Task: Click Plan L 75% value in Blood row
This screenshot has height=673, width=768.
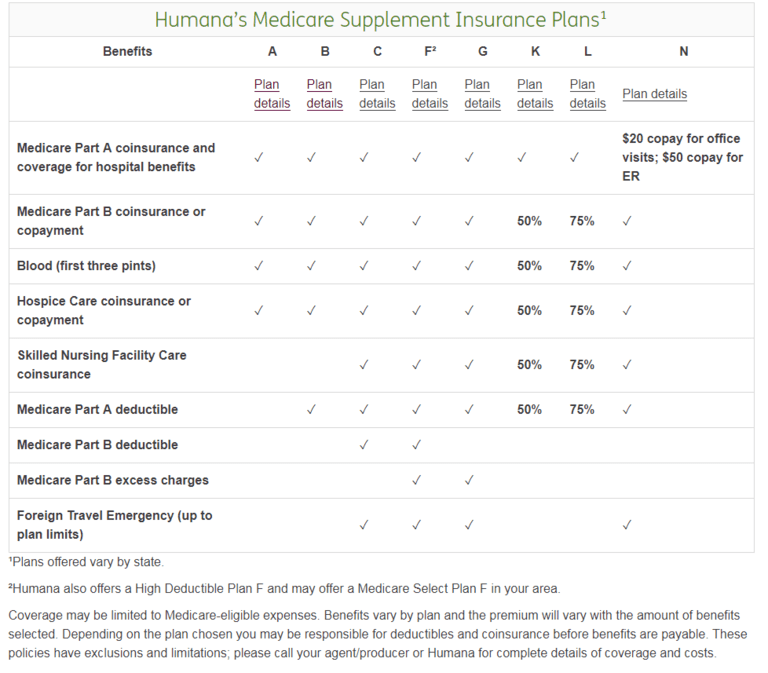Action: tap(582, 266)
